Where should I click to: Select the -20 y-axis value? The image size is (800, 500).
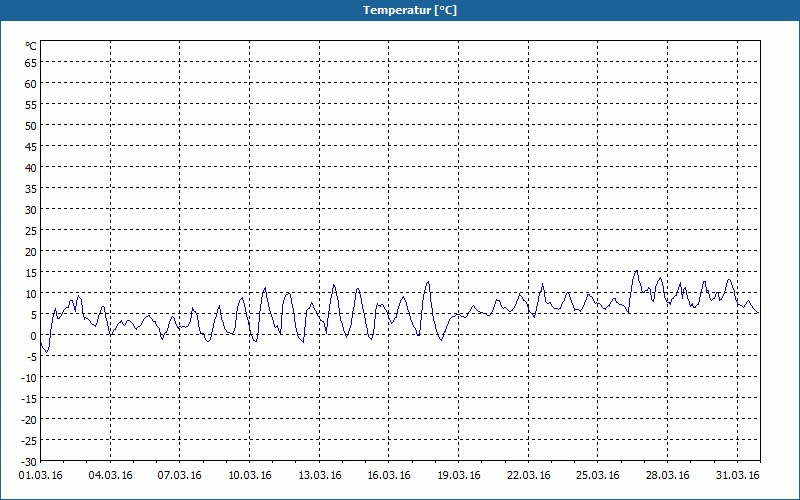pyautogui.click(x=29, y=419)
